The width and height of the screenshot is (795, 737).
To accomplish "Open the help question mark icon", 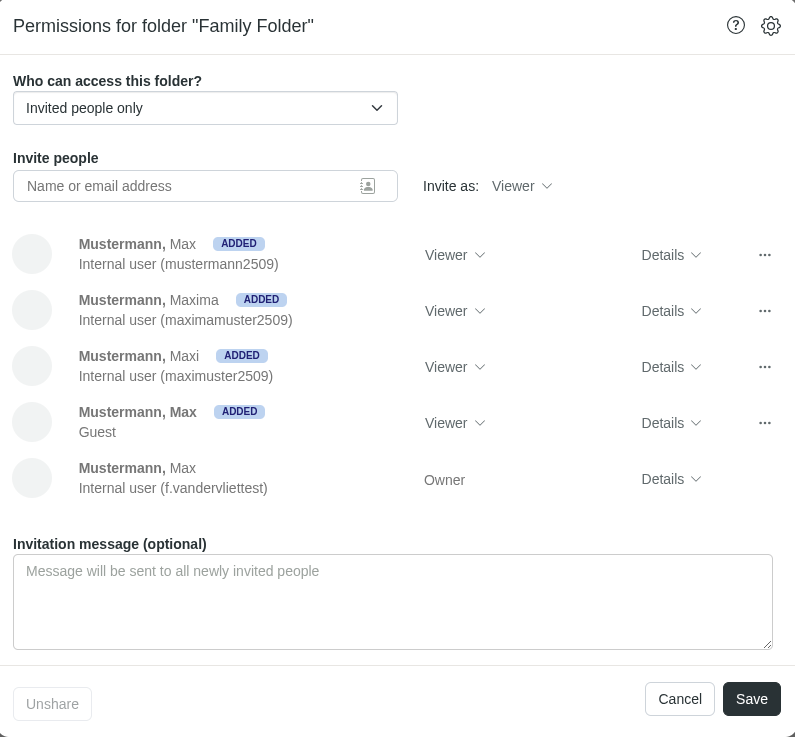I will [x=736, y=26].
